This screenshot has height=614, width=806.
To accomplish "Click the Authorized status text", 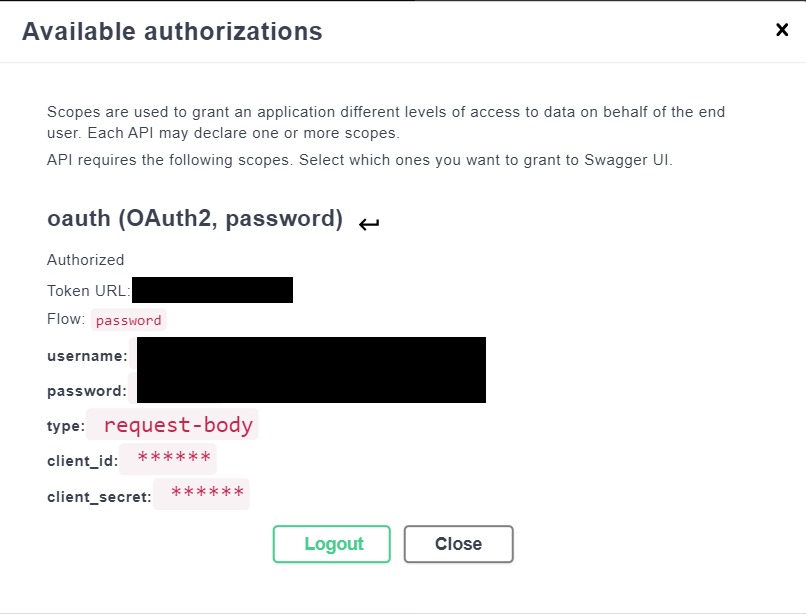I will pos(85,260).
